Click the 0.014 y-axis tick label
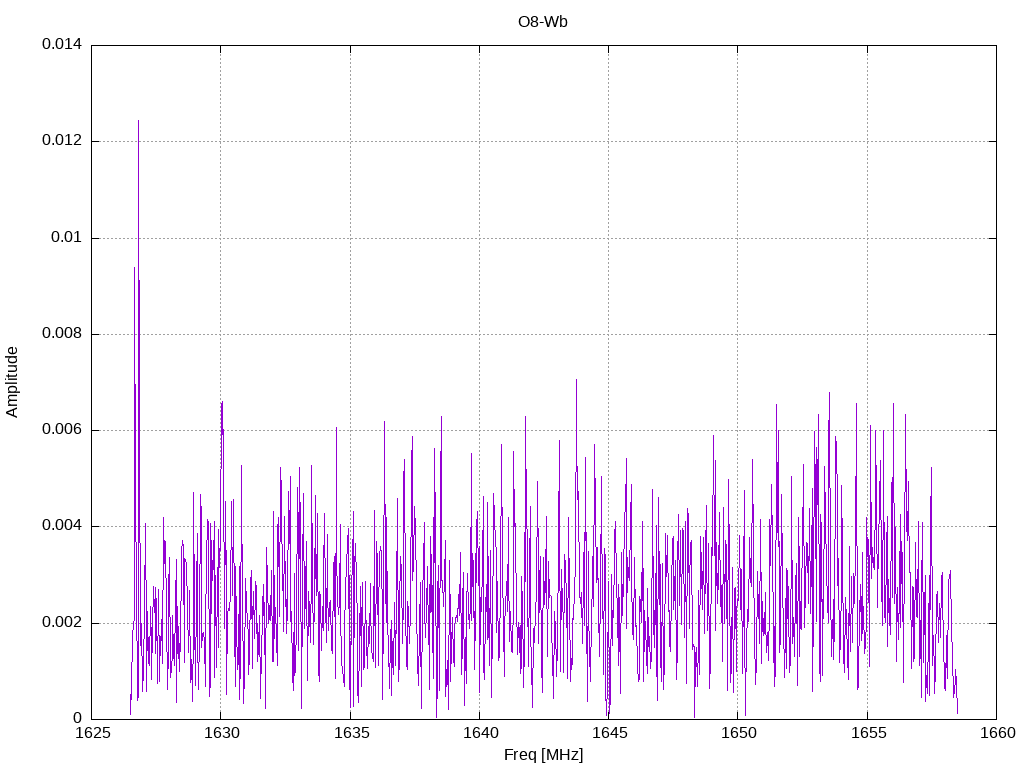The width and height of the screenshot is (1024, 768). click(x=61, y=46)
